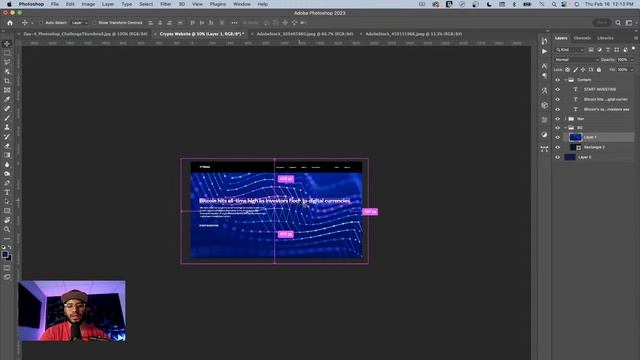
Task: Collapse the BG layer group
Action: pyautogui.click(x=565, y=128)
